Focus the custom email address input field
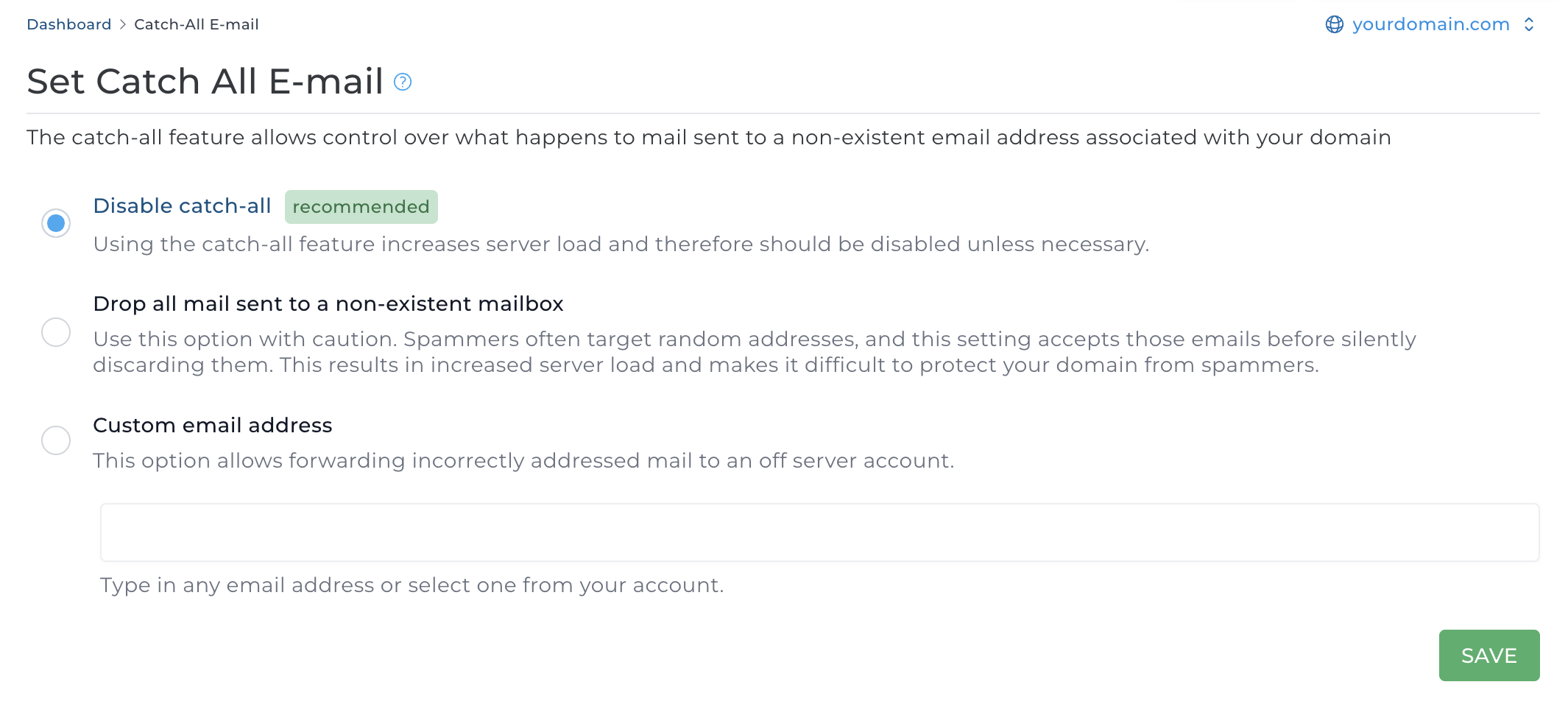The width and height of the screenshot is (1568, 707). (x=819, y=532)
